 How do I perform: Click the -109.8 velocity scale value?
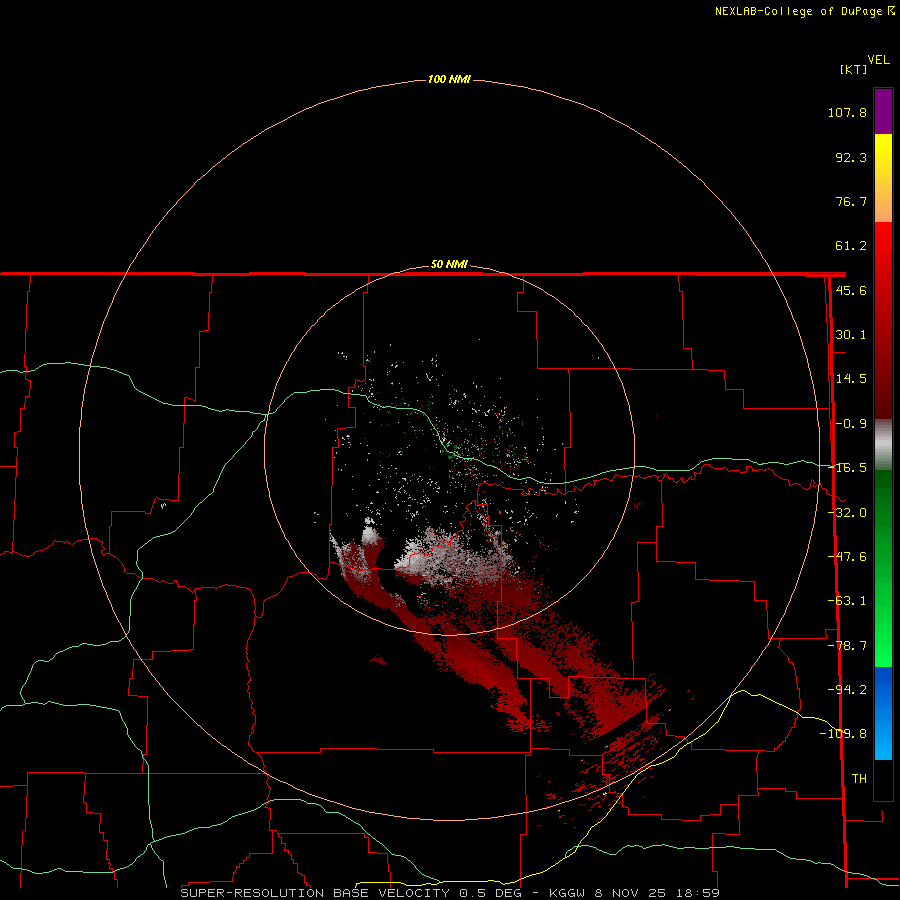pyautogui.click(x=844, y=734)
